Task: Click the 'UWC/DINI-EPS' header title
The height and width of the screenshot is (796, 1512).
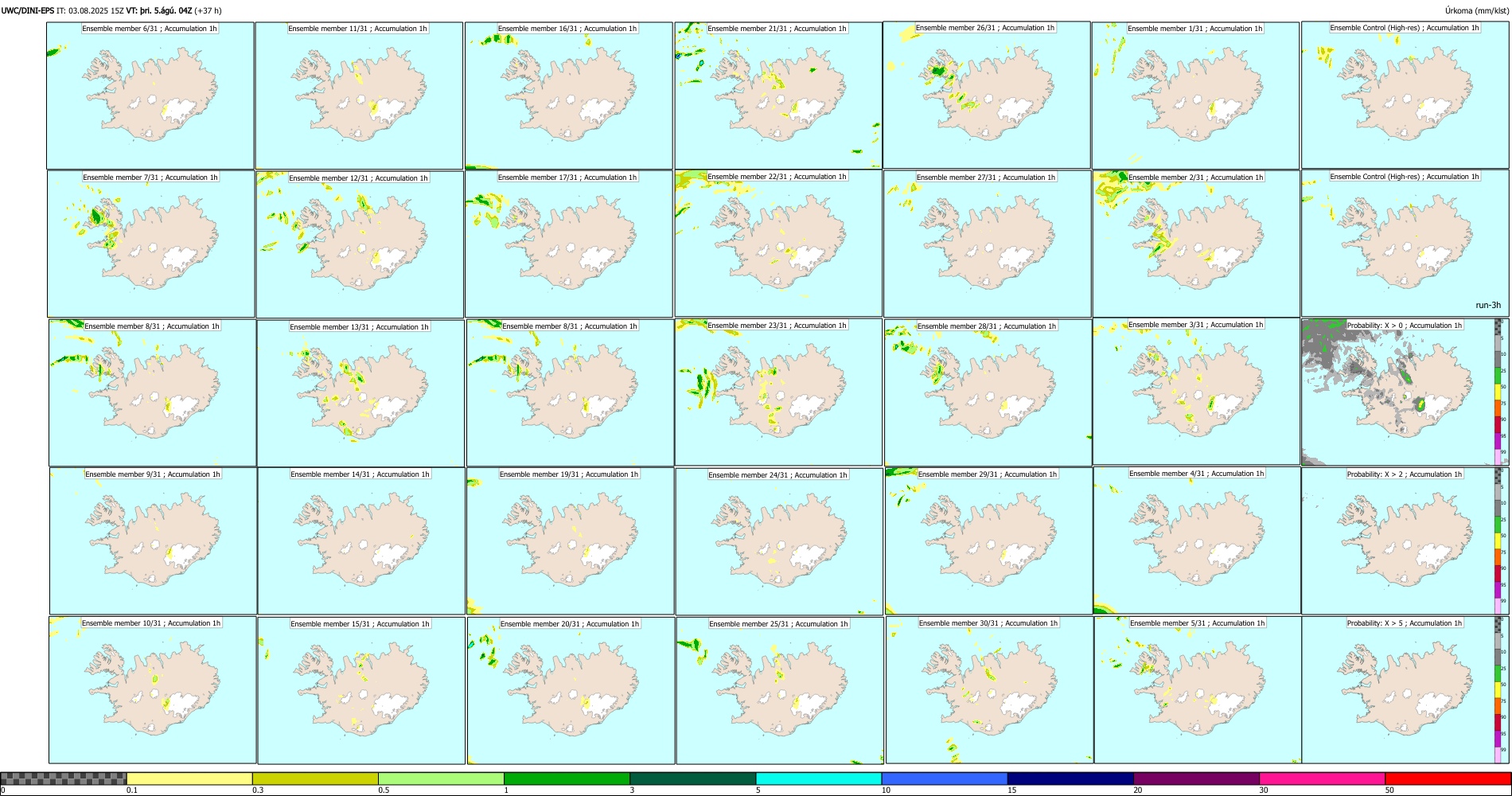Action: coord(28,10)
